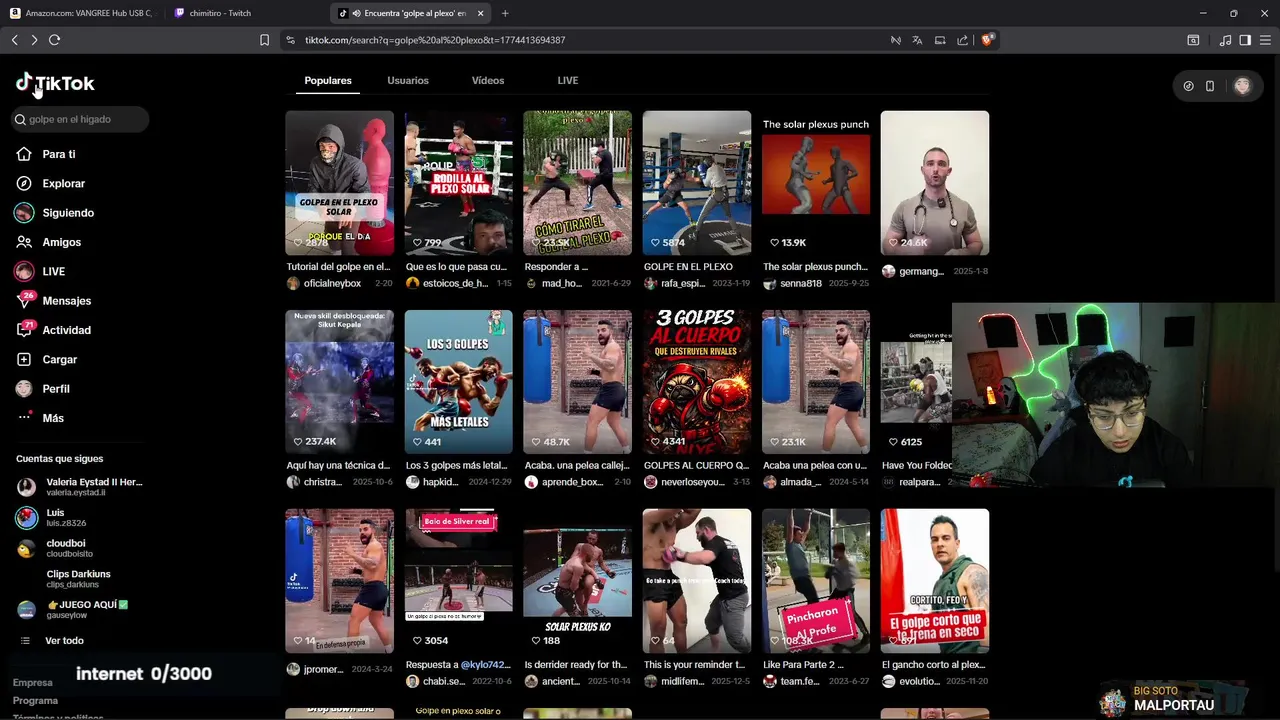Open the Programa footer link
This screenshot has height=720, width=1280.
tap(35, 701)
